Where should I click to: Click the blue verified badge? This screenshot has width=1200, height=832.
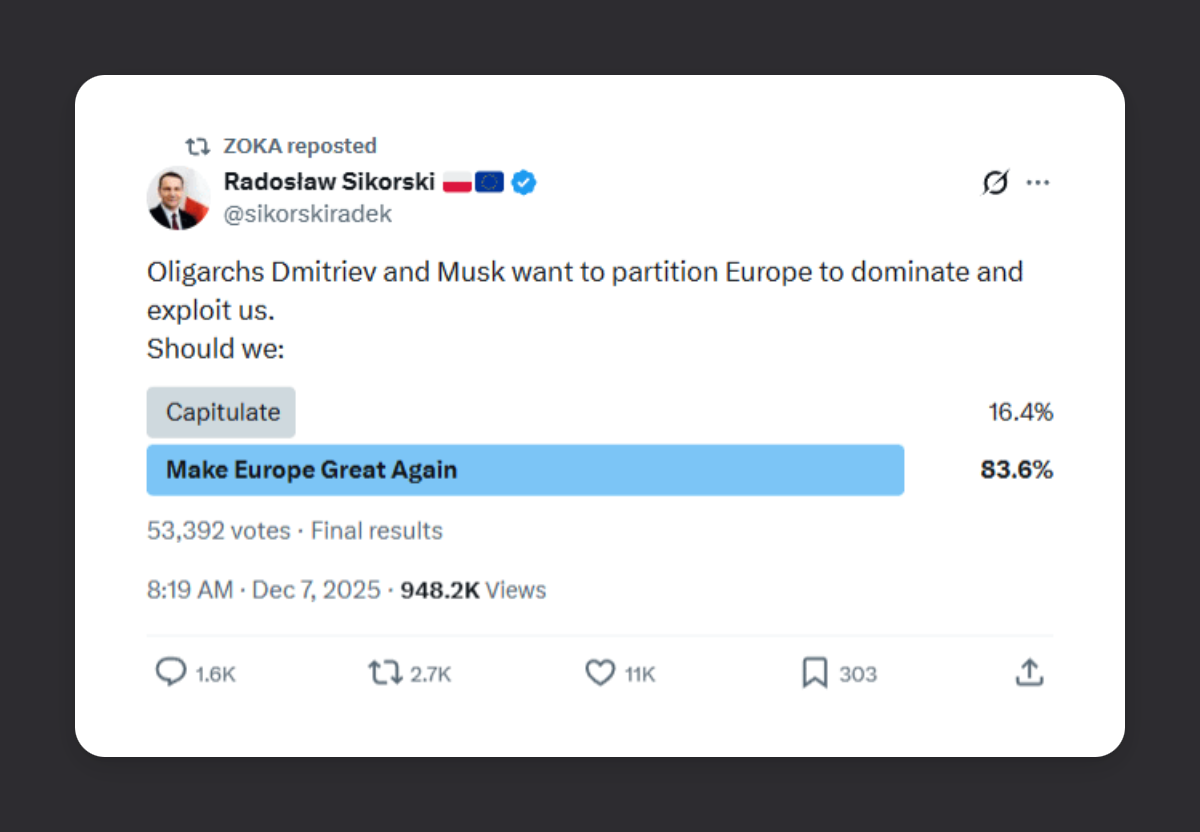pos(524,182)
